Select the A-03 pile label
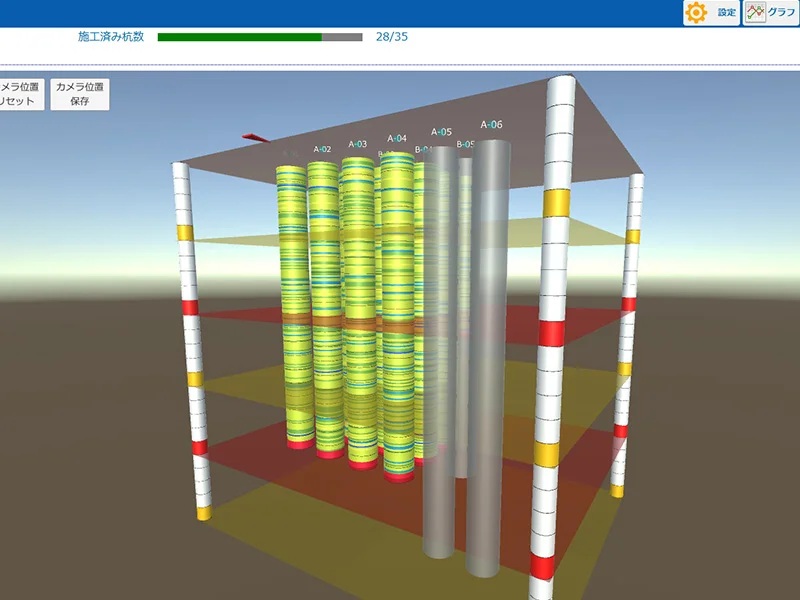This screenshot has height=600, width=800. (357, 144)
